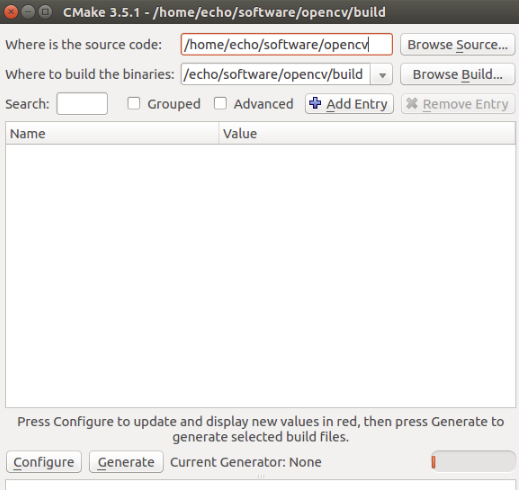Image resolution: width=522 pixels, height=490 pixels.
Task: Maximize the CMake window
Action: coord(45,12)
